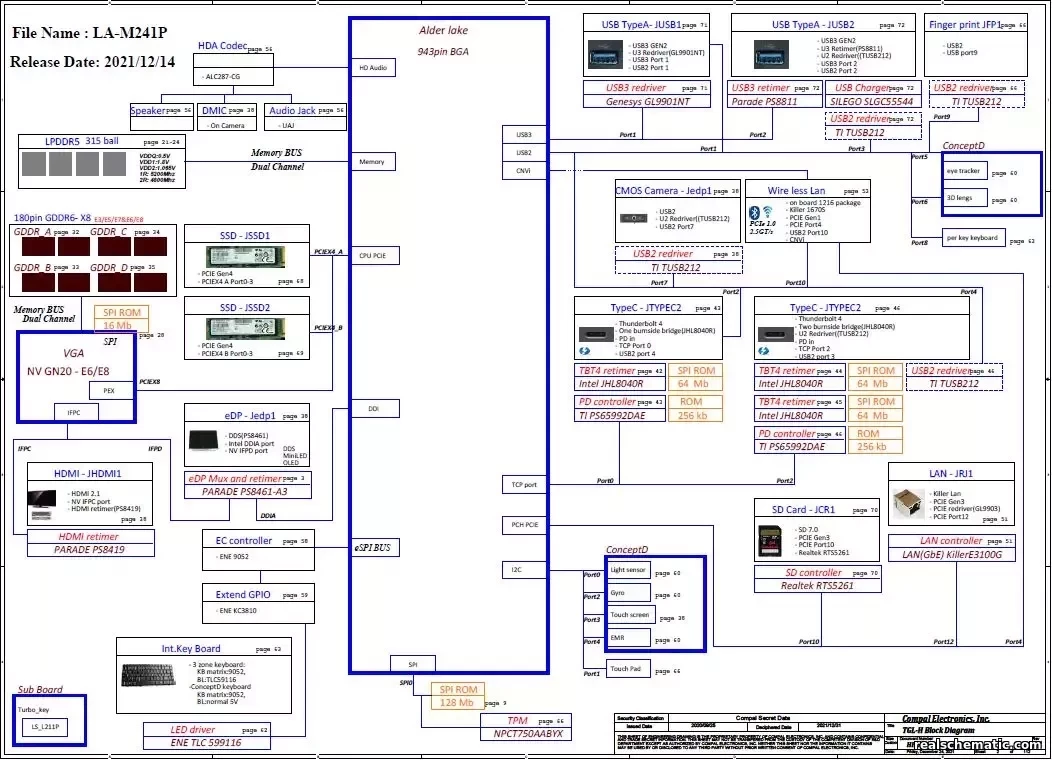Image resolution: width=1052 pixels, height=760 pixels.
Task: Open the HD Audio section of Alder Lake
Action: tap(375, 68)
